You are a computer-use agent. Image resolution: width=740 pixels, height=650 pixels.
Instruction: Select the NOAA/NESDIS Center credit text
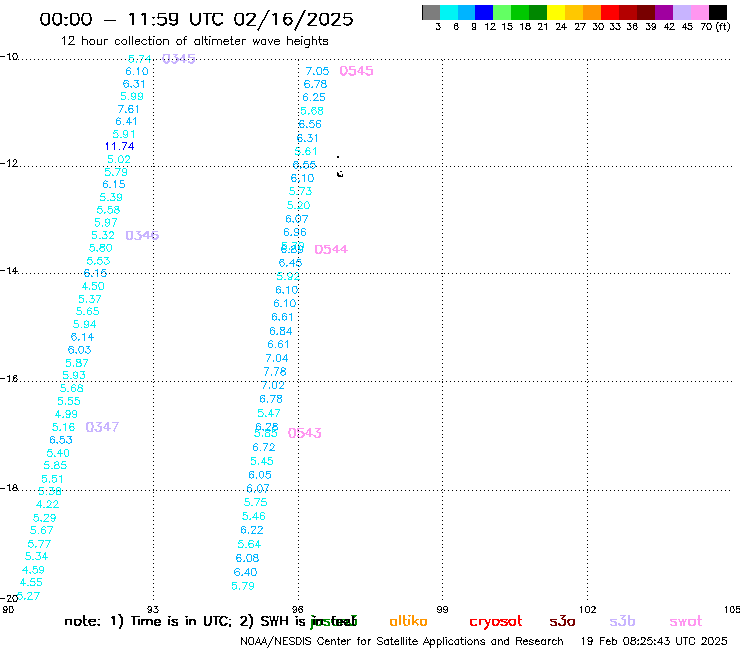(402, 642)
